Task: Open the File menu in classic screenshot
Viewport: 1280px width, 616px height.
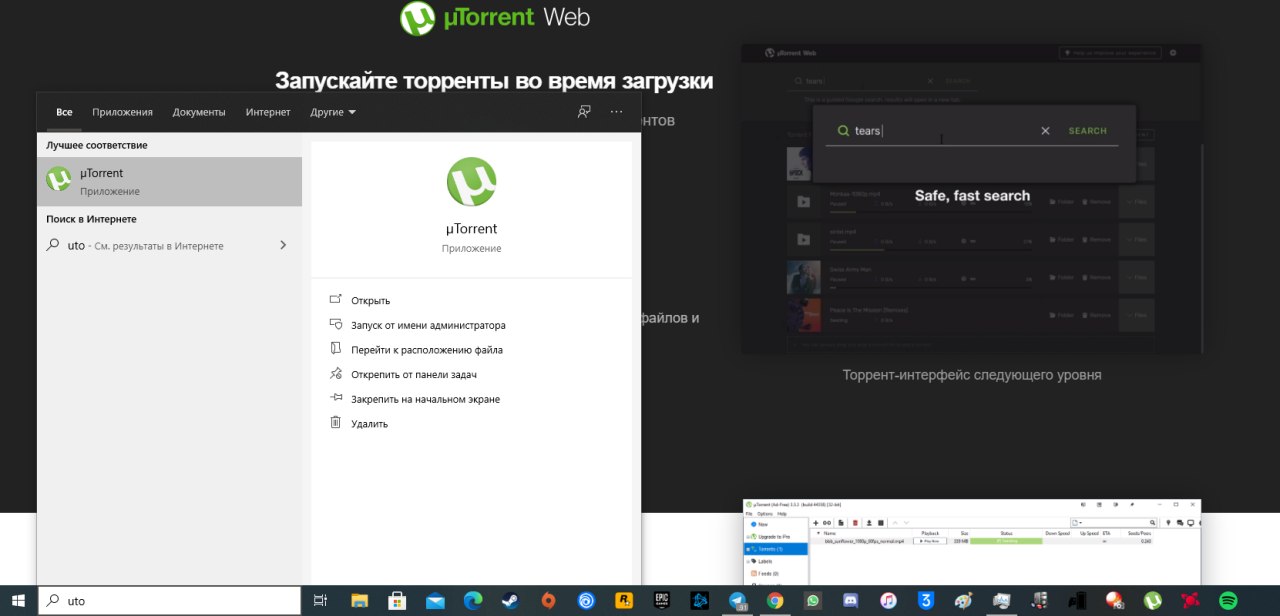Action: click(x=749, y=514)
